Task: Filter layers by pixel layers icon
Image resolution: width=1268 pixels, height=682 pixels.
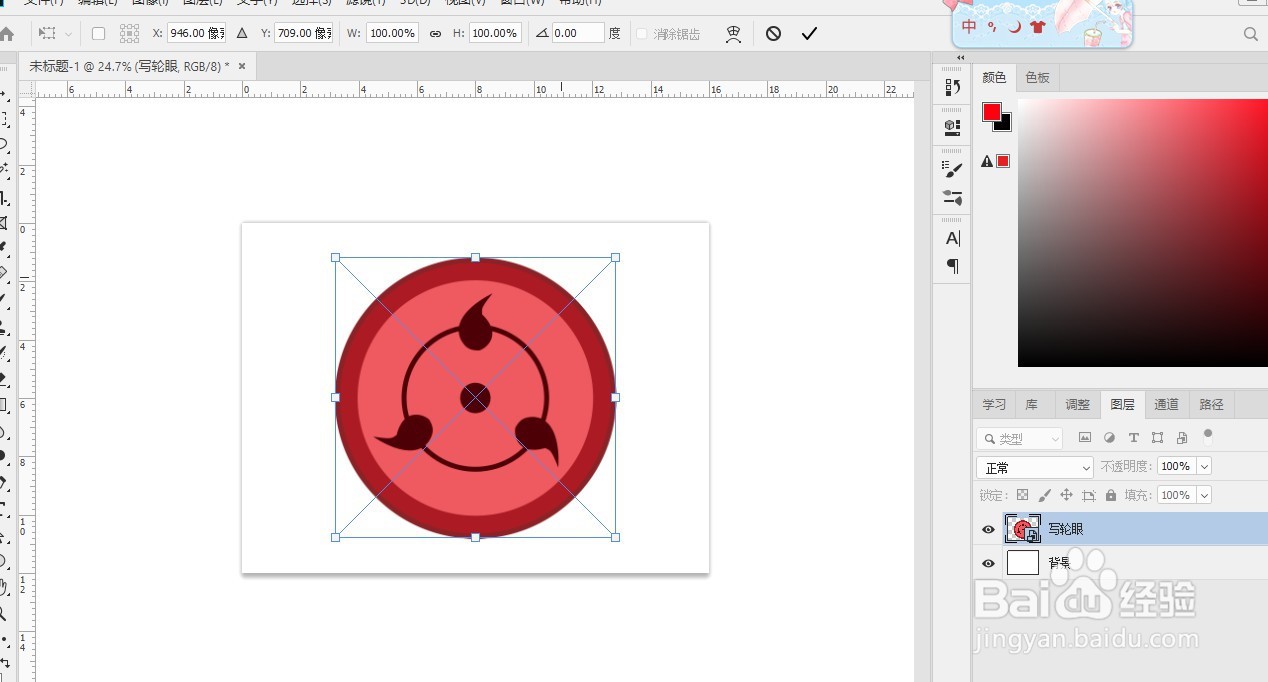Action: click(x=1085, y=438)
